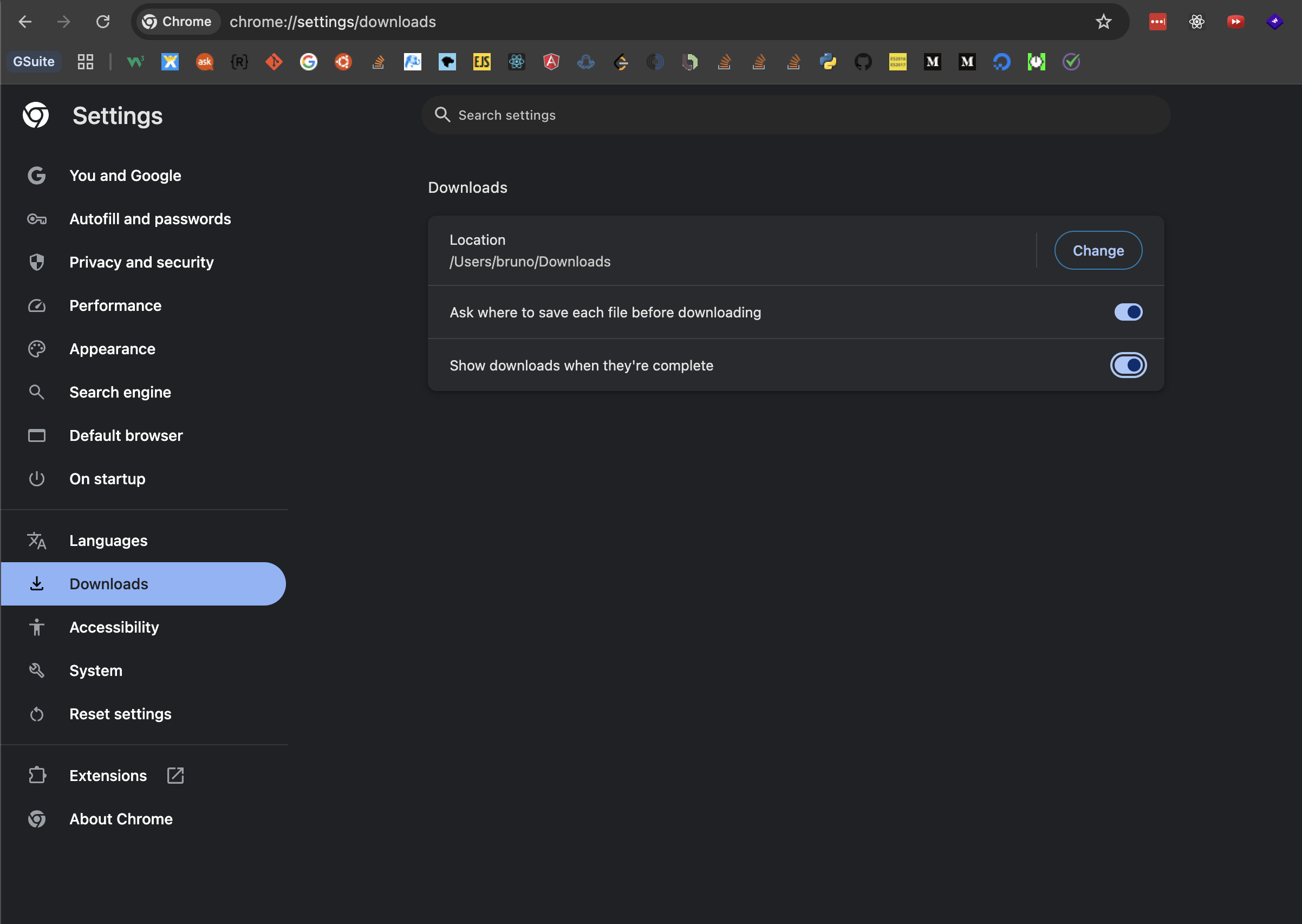Open the Apps grid shortcut in bookmarks bar

[x=86, y=61]
